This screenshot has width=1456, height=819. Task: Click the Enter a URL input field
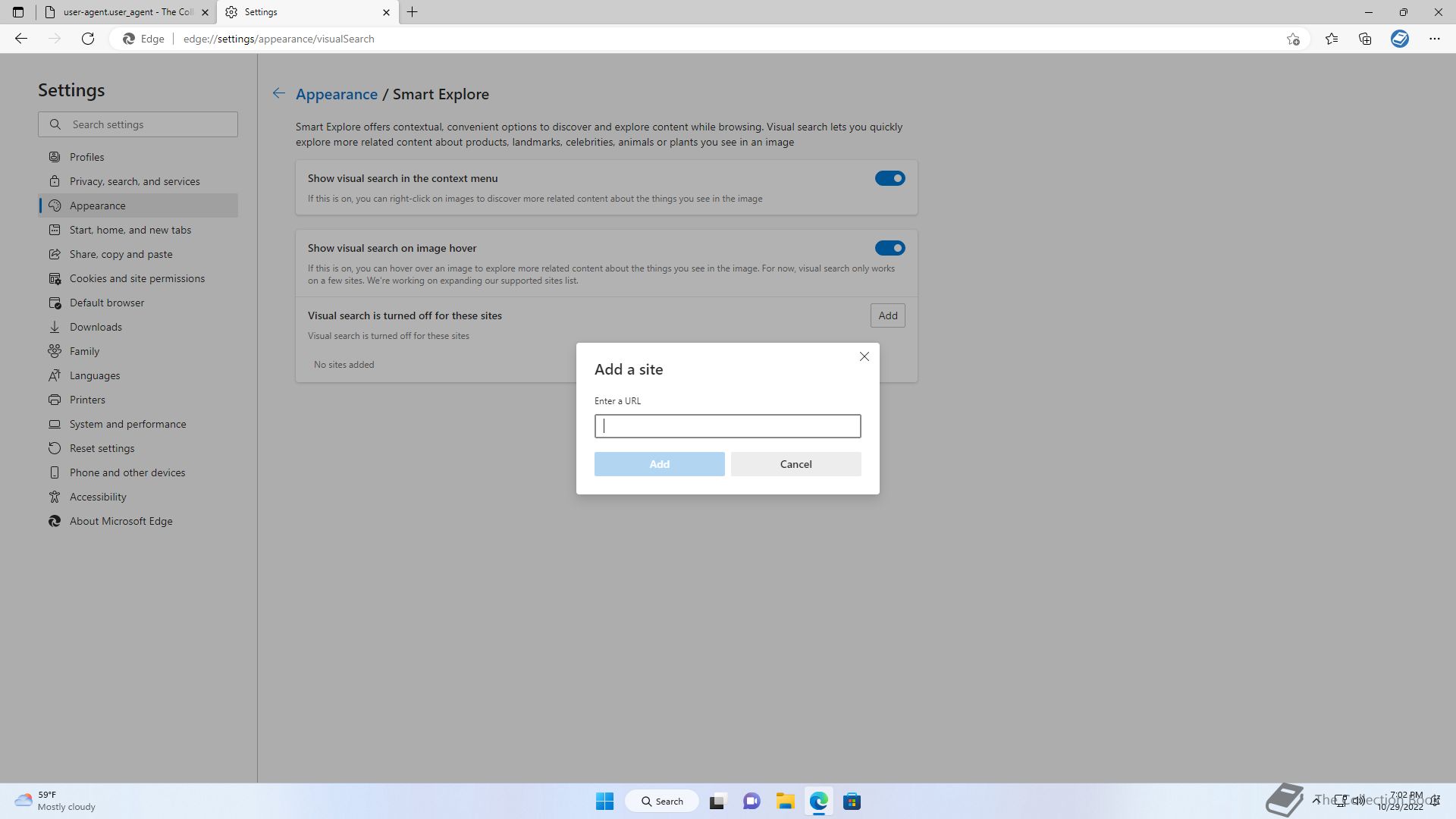click(727, 426)
